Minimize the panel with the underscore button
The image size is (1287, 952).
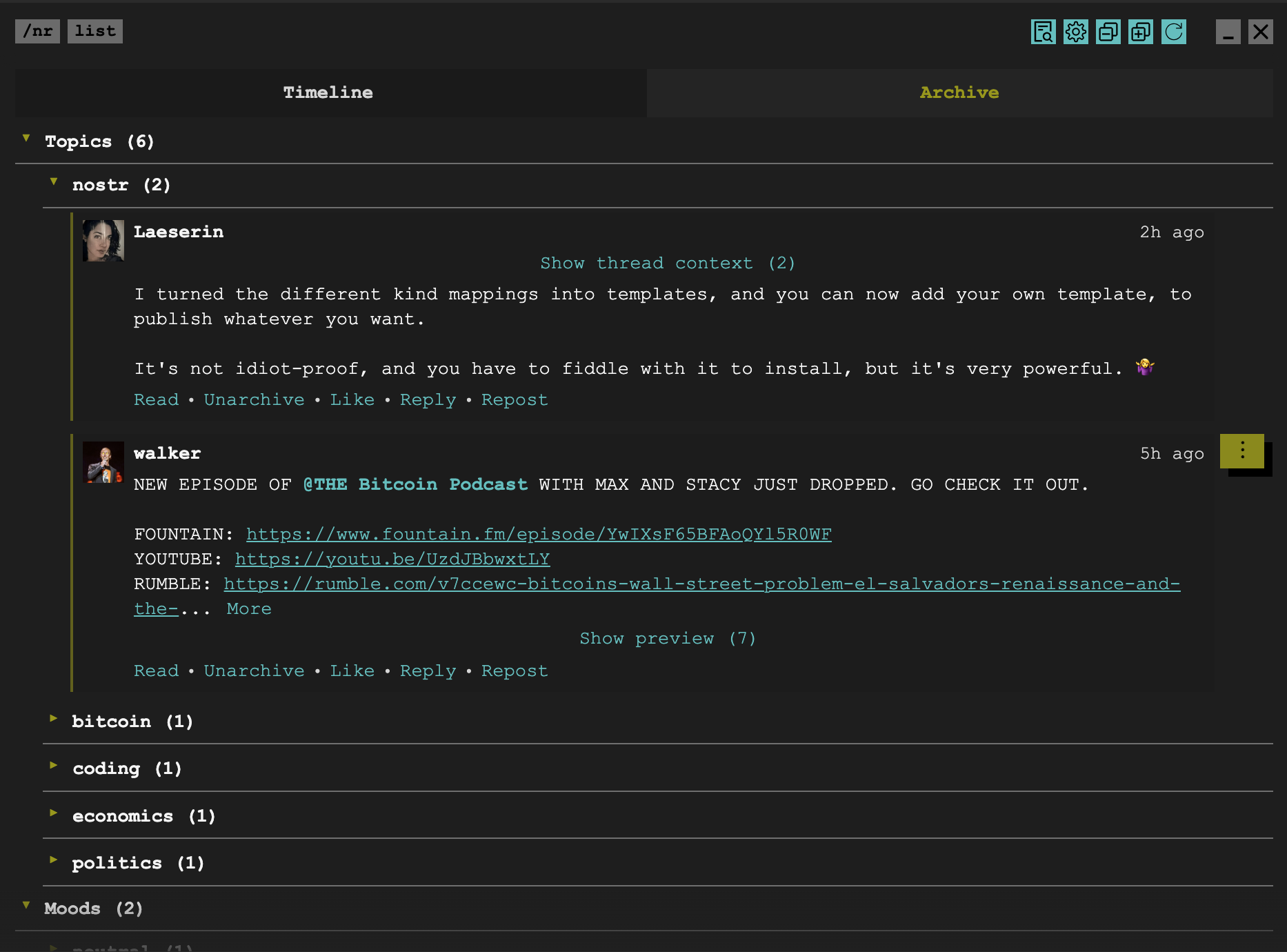[x=1228, y=32]
